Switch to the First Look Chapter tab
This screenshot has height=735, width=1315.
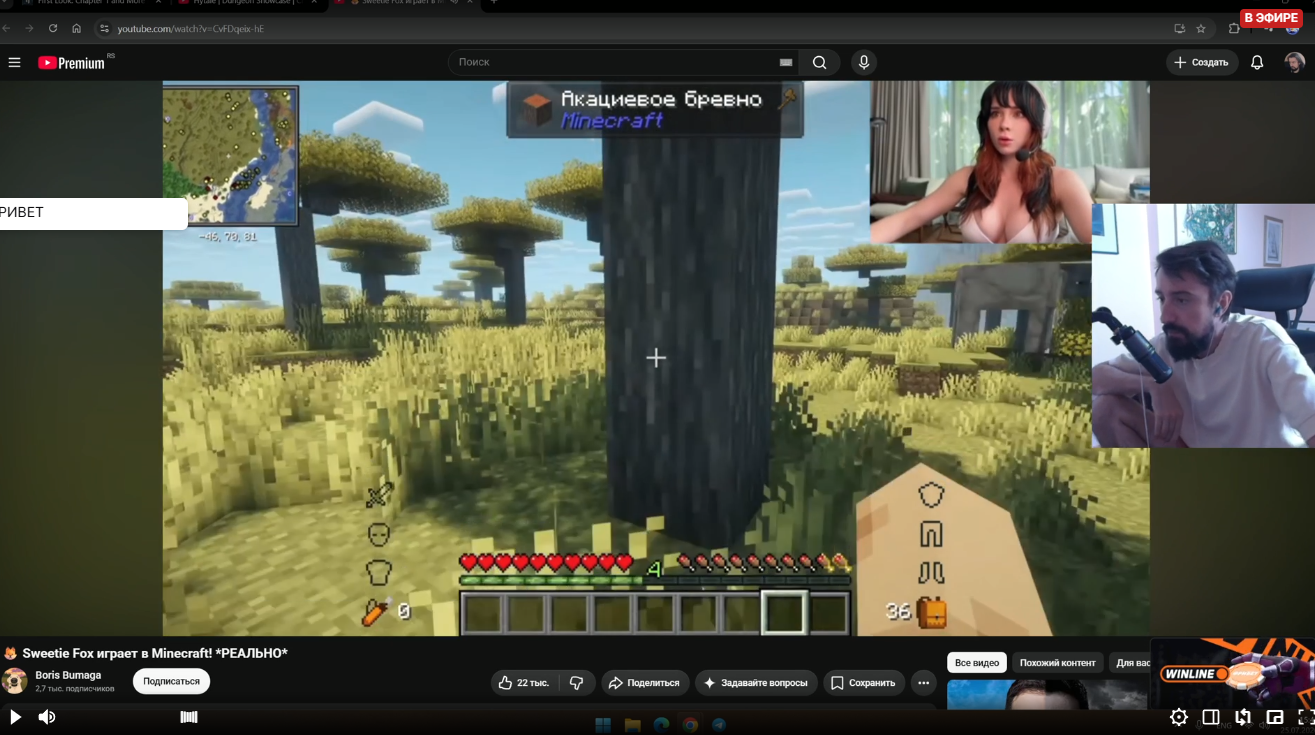[90, 3]
